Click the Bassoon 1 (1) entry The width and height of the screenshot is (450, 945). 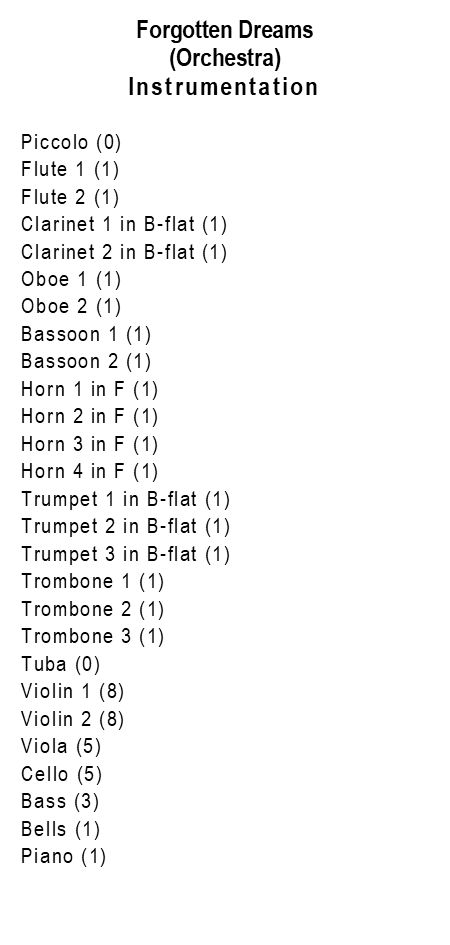pos(86,334)
